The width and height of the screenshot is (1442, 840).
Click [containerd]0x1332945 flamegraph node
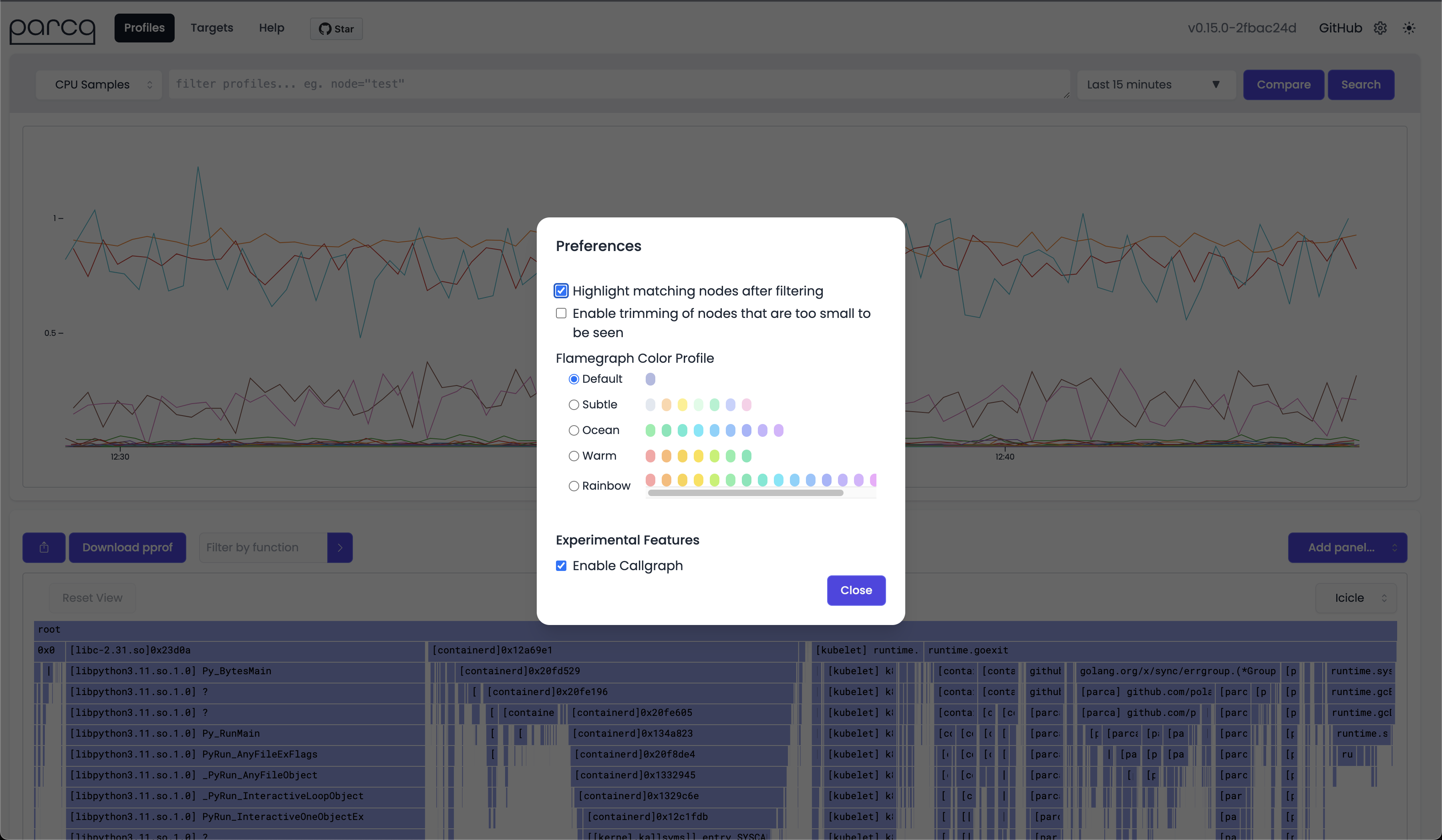pos(679,776)
